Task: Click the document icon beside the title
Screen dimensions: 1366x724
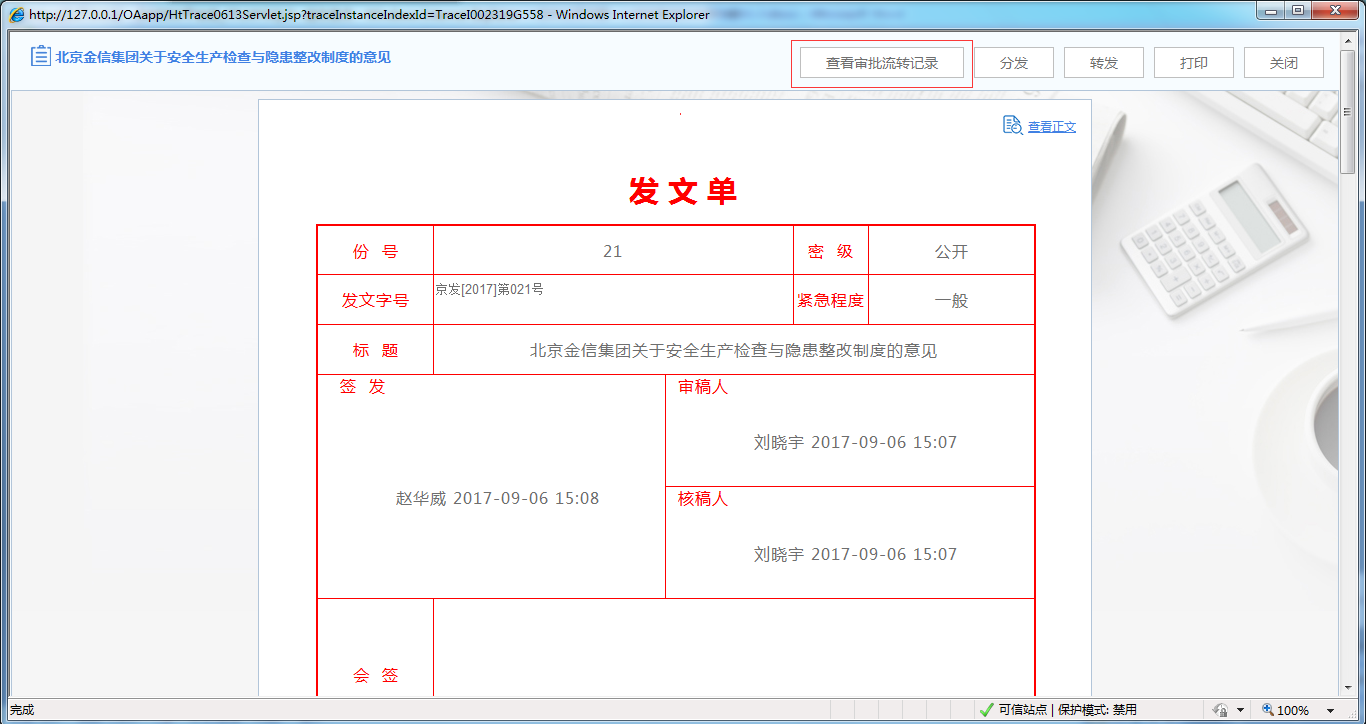Action: click(x=38, y=56)
